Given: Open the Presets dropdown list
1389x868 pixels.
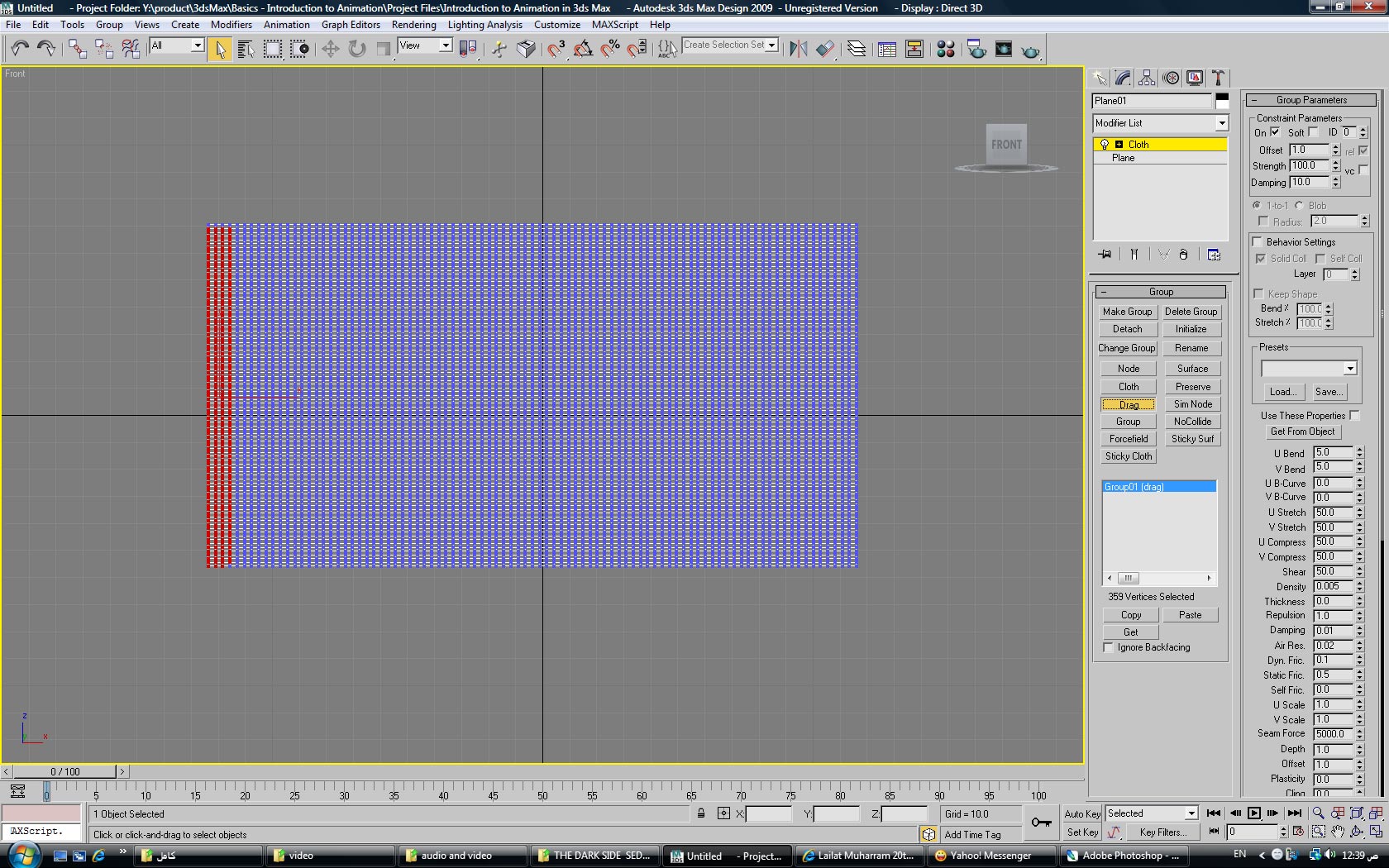Looking at the screenshot, I should click(x=1349, y=369).
